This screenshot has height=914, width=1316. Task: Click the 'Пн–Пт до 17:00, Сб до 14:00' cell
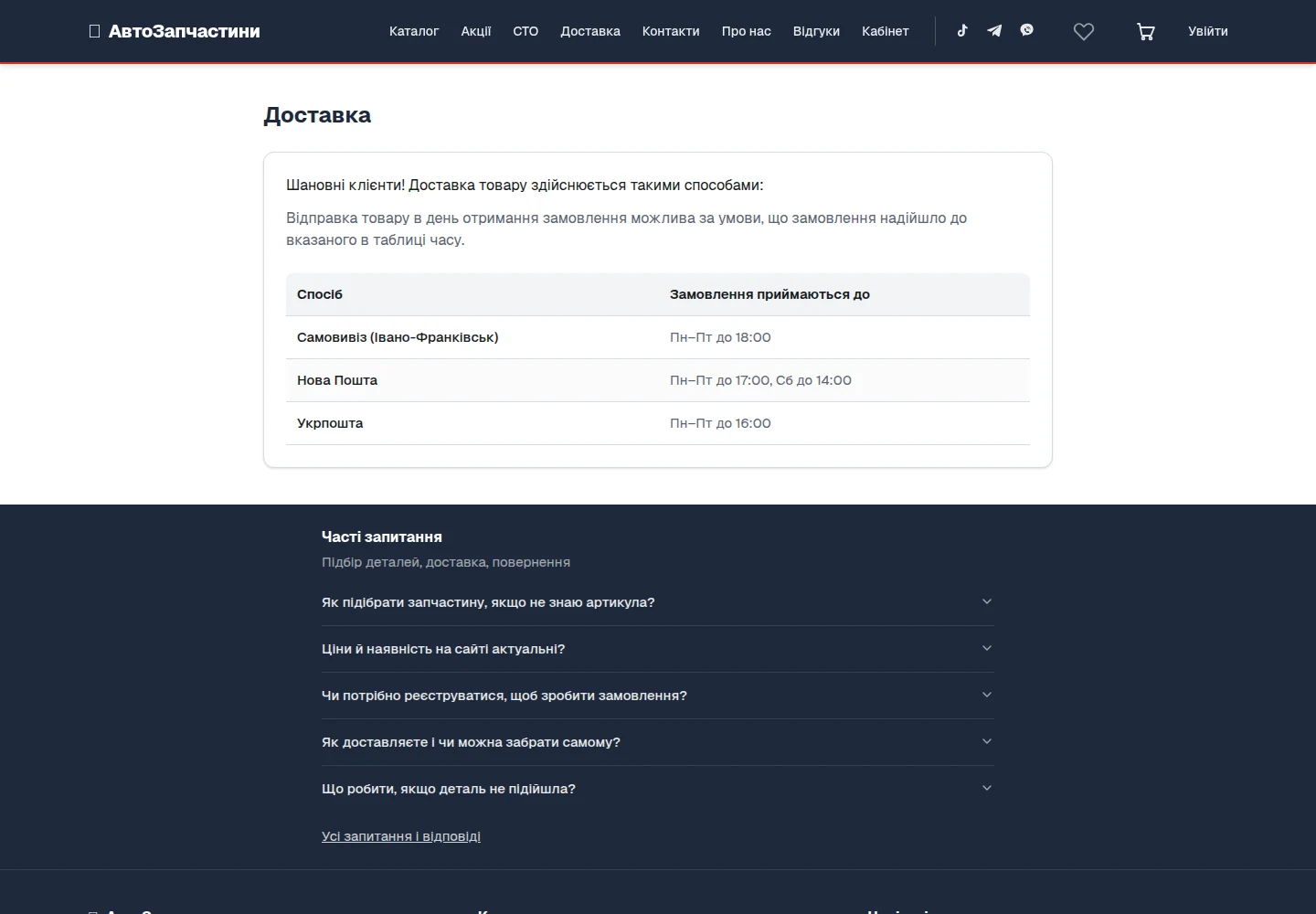click(x=844, y=380)
